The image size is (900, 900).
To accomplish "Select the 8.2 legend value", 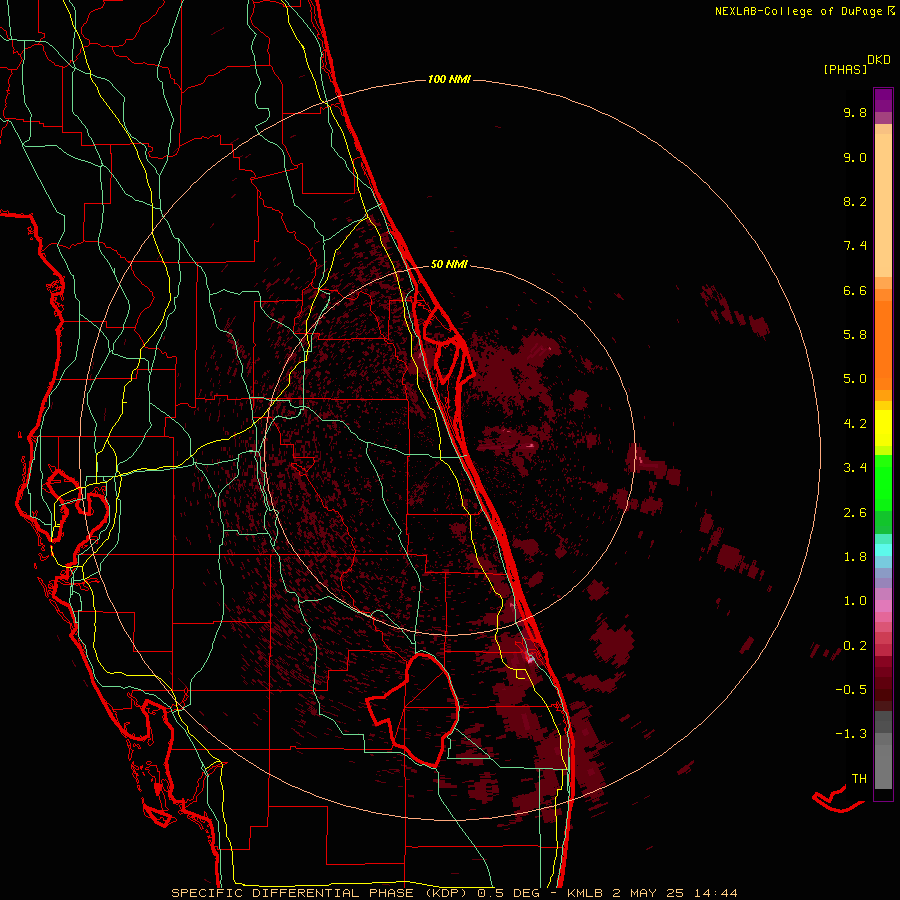I will coord(855,201).
